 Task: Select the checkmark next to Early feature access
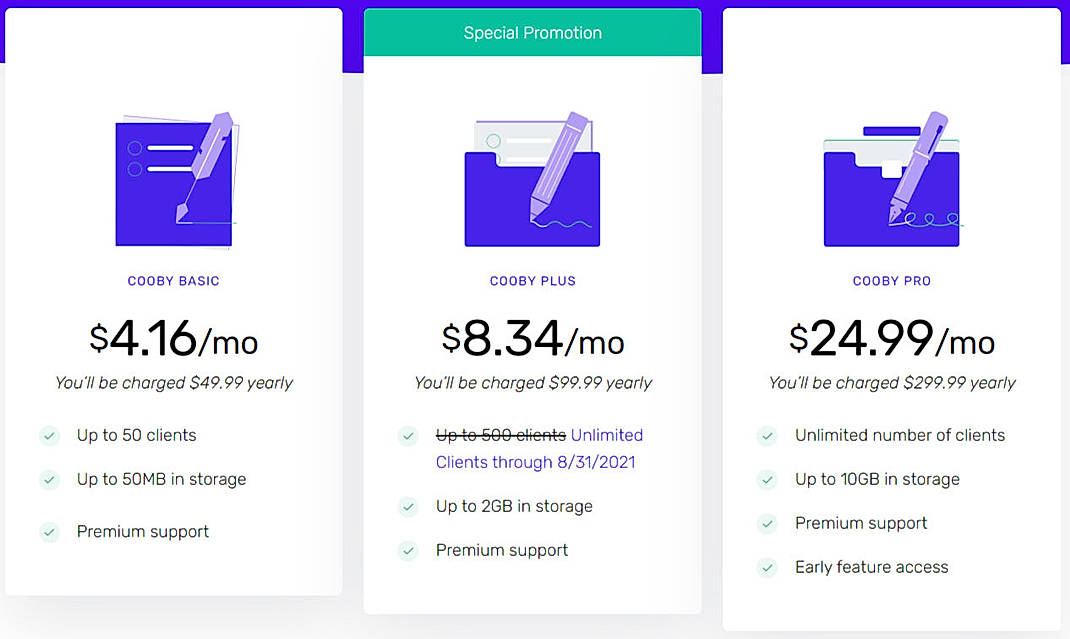[x=767, y=567]
